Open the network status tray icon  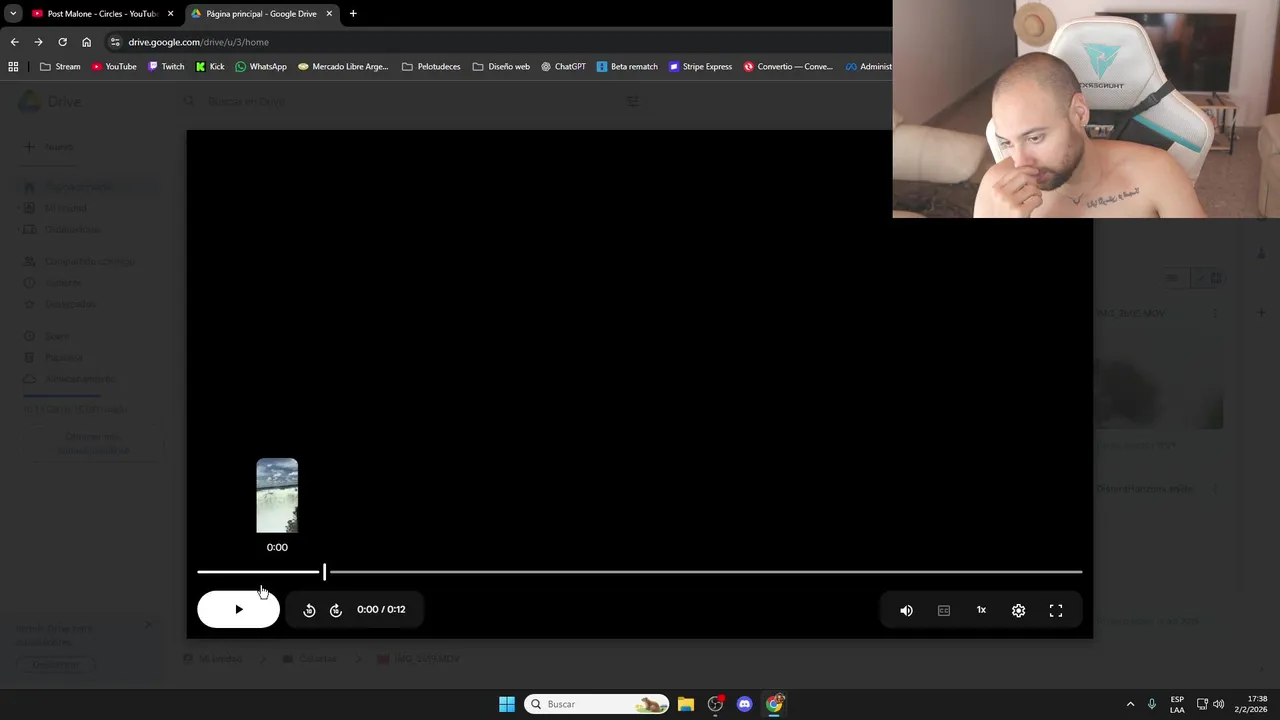(x=1202, y=704)
